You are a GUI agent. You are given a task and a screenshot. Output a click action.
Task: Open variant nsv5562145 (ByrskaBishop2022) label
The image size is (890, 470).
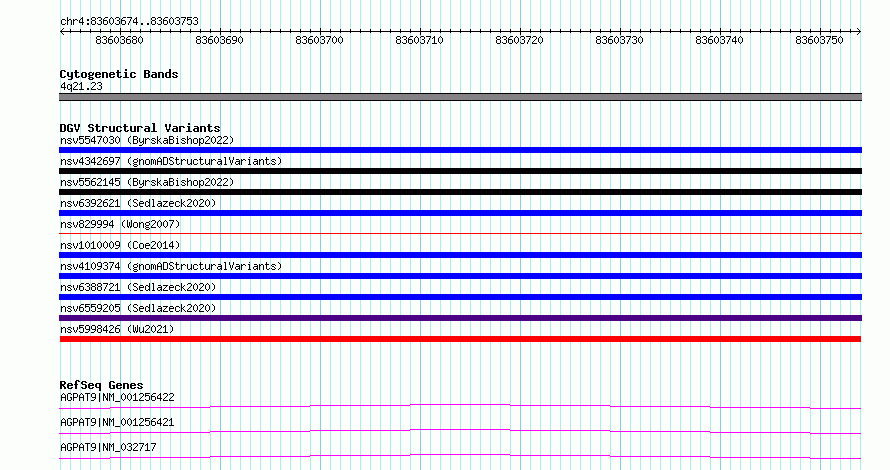click(147, 182)
